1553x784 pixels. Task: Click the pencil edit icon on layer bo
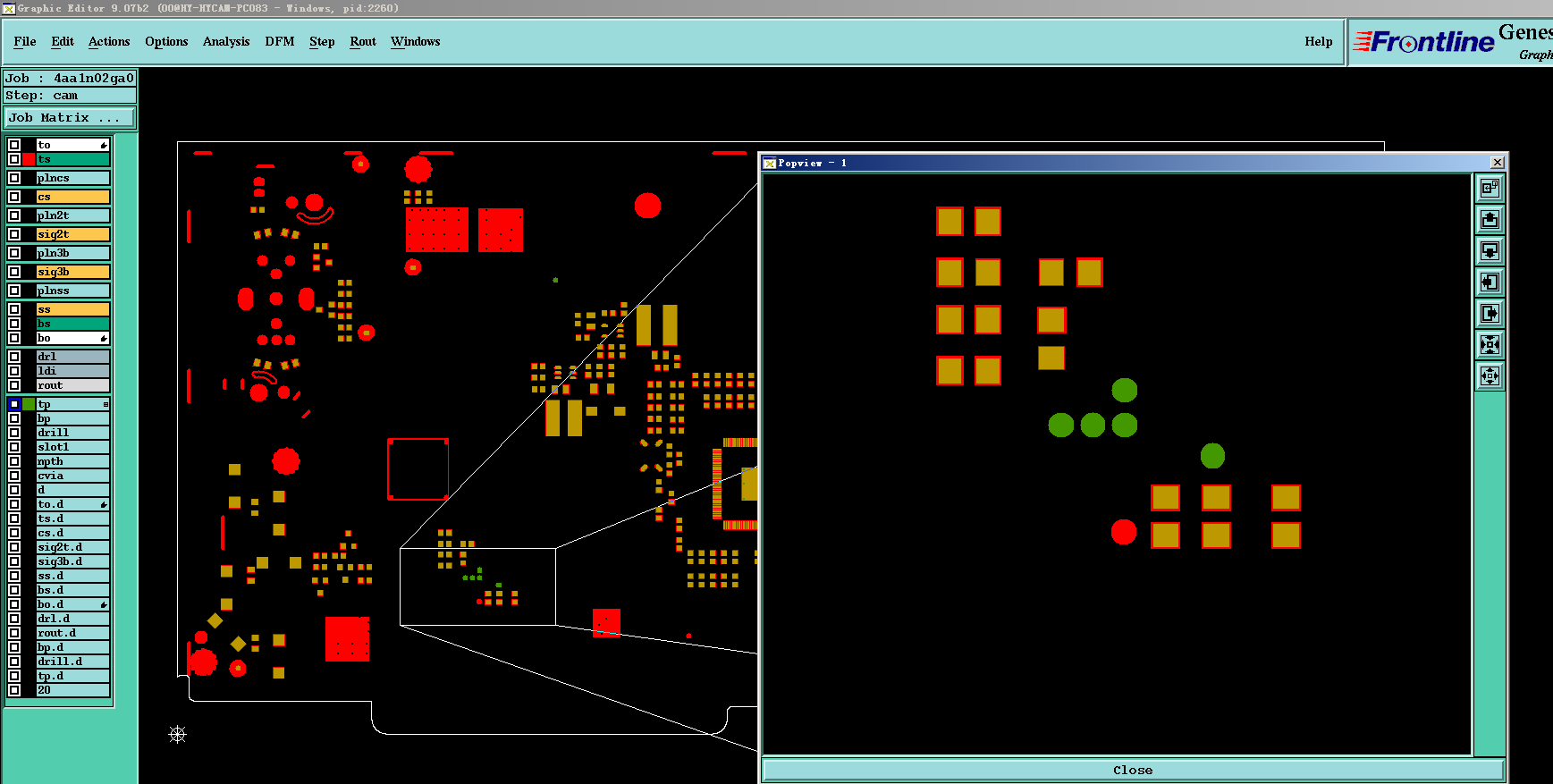coord(104,338)
